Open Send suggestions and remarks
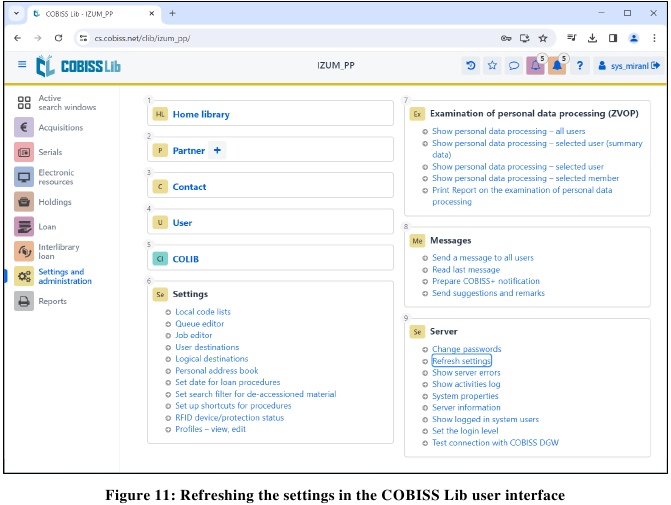The image size is (671, 505). point(488,293)
